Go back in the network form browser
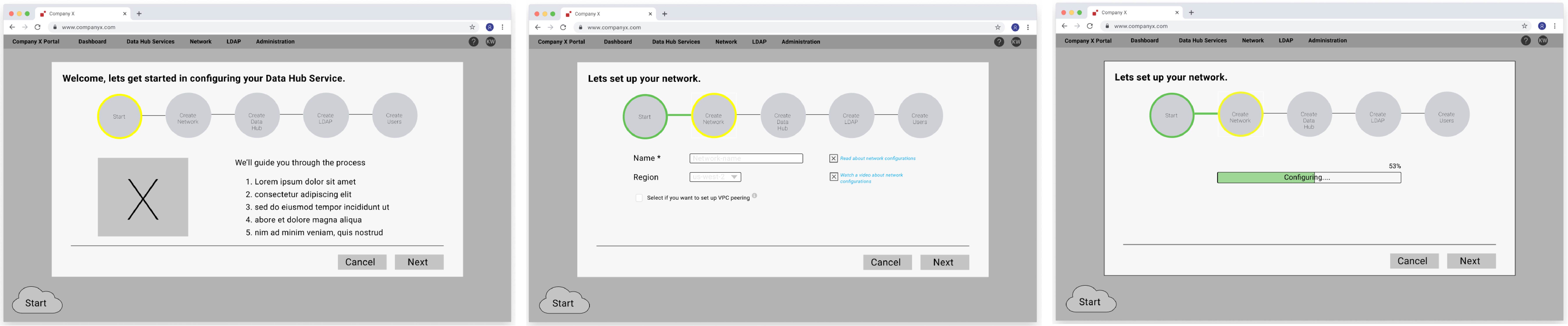 [537, 27]
